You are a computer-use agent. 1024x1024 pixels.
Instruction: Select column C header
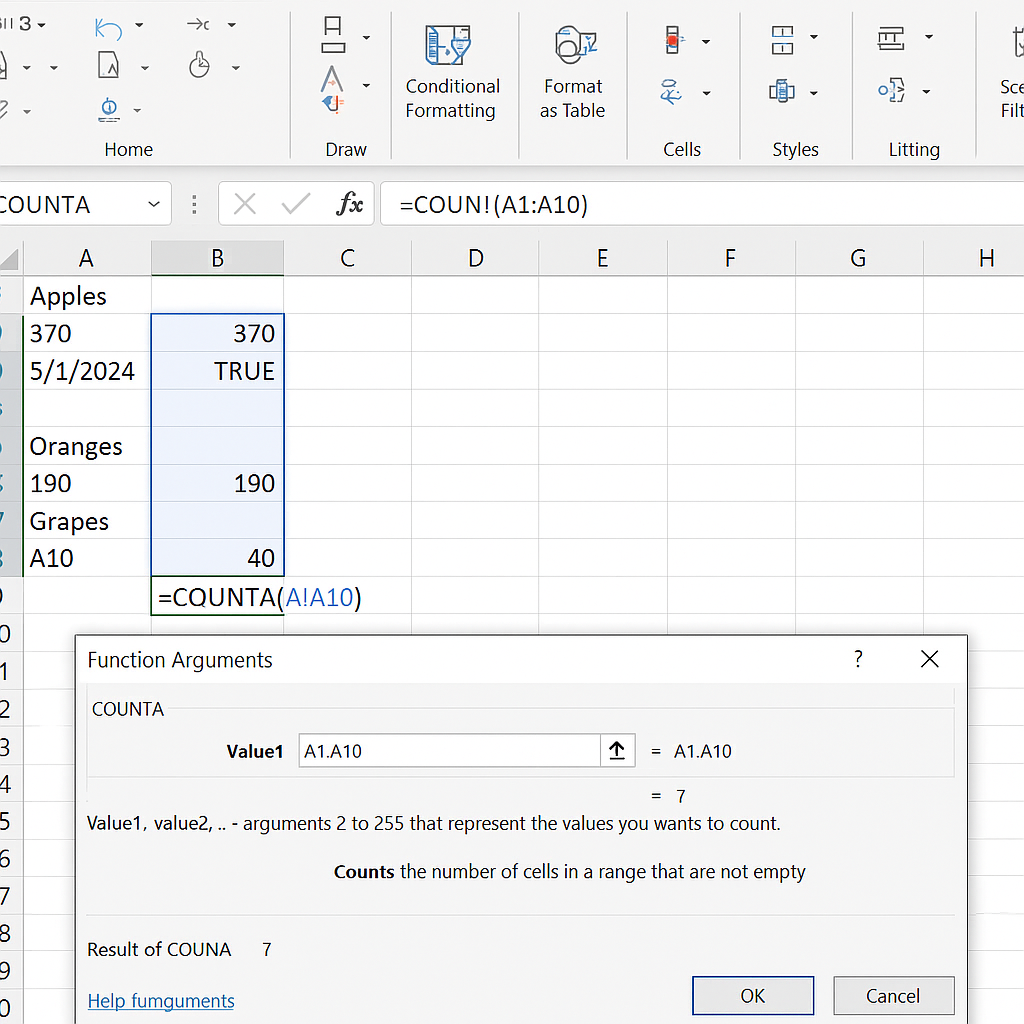click(x=347, y=258)
